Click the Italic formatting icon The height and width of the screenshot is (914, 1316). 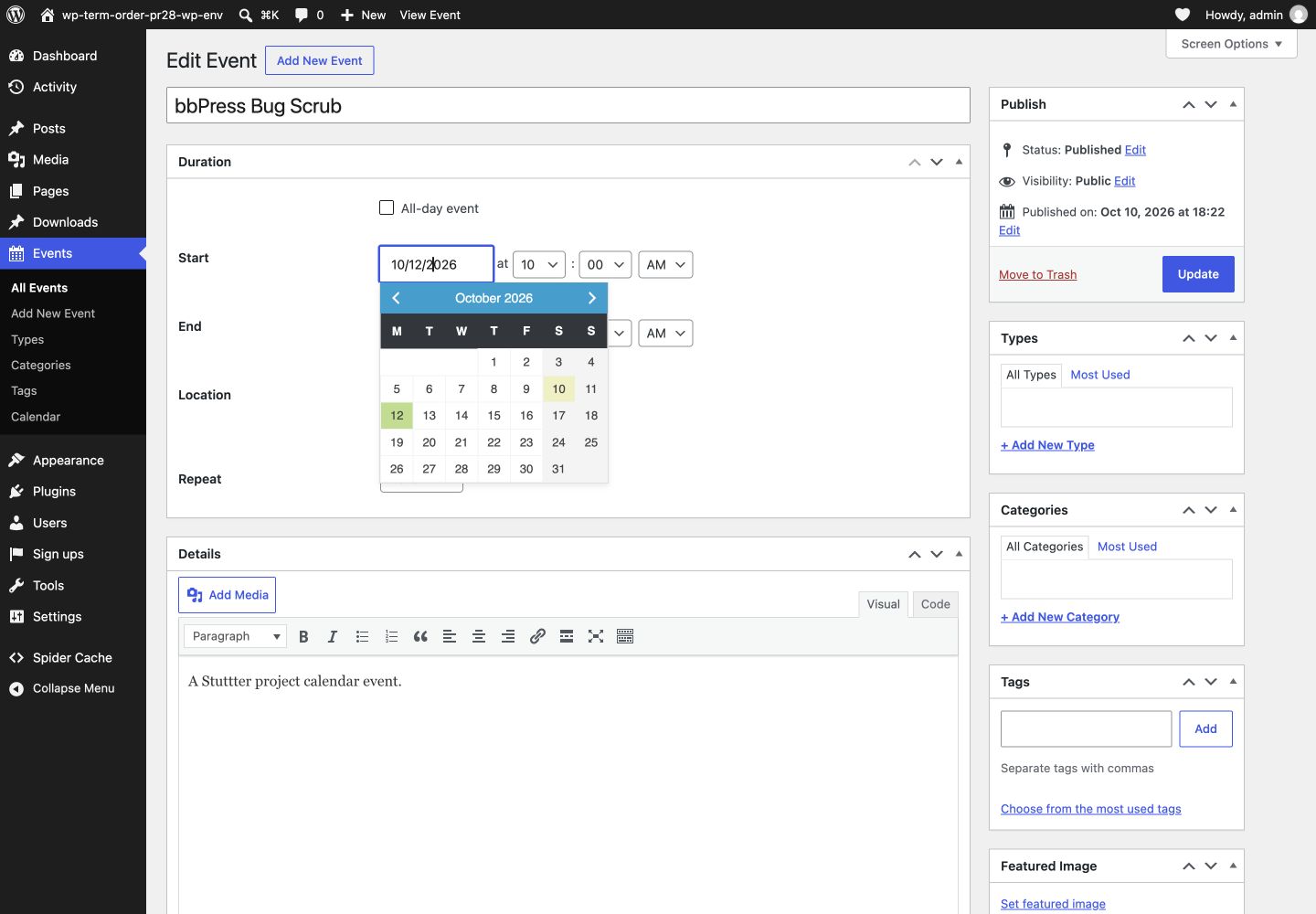click(x=333, y=636)
